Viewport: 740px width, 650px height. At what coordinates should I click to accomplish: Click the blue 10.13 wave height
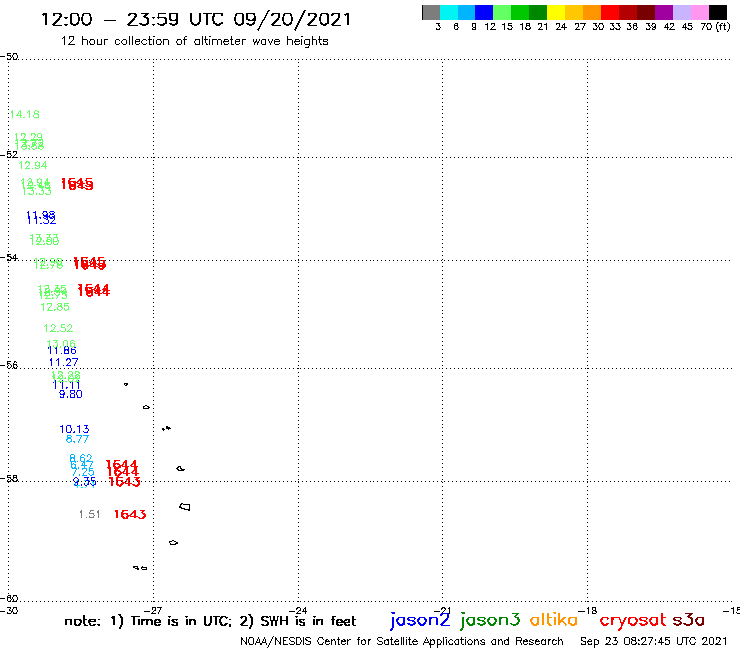(74, 429)
